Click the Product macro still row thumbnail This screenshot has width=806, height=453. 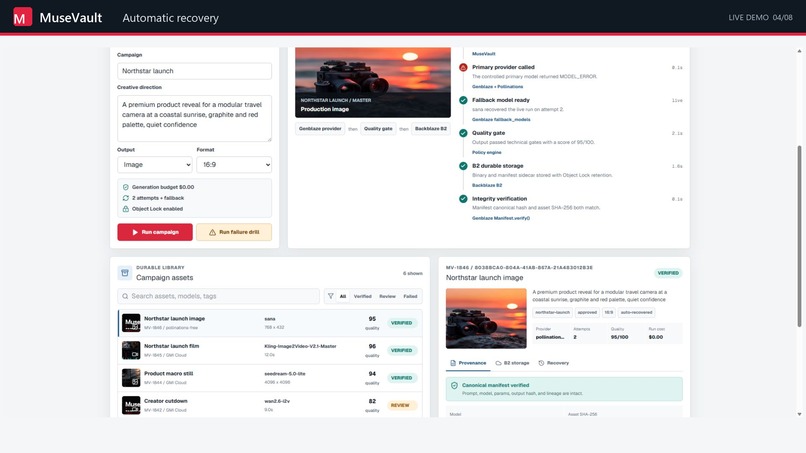[x=131, y=378]
